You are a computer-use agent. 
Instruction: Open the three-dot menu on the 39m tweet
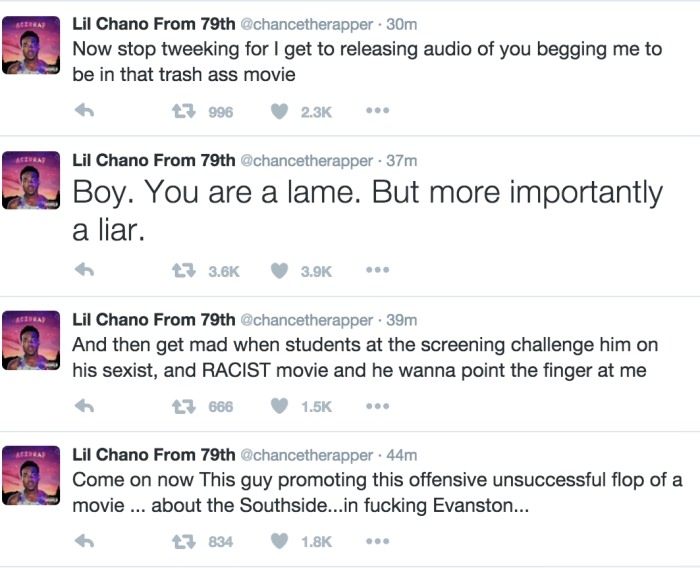point(376,405)
